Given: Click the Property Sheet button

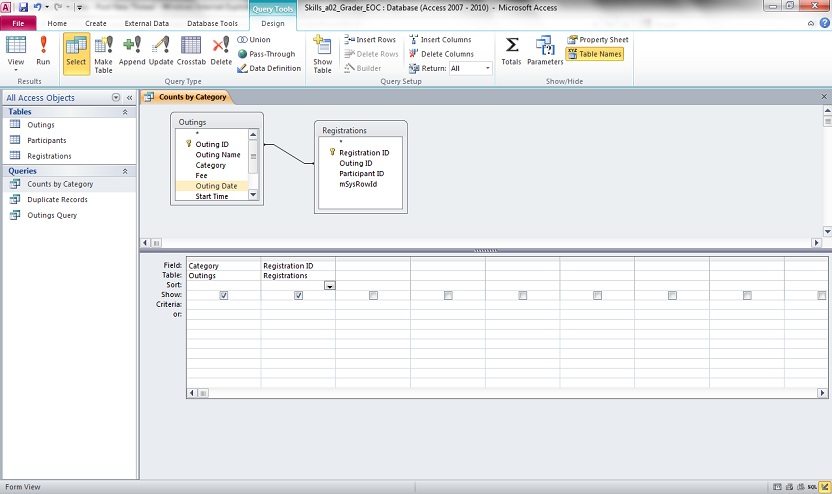Looking at the screenshot, I should point(598,40).
